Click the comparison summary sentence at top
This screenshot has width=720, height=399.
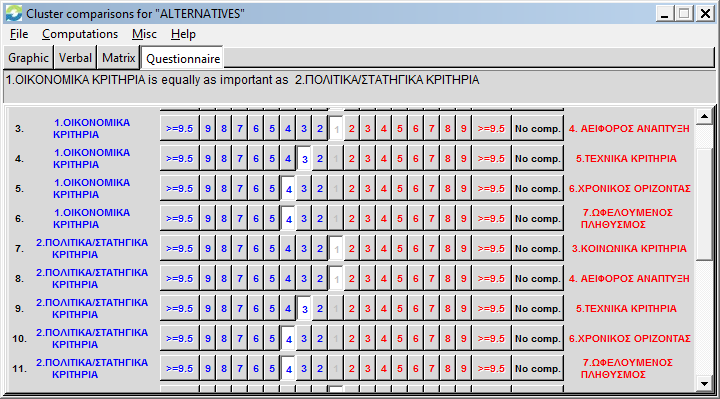pos(242,80)
